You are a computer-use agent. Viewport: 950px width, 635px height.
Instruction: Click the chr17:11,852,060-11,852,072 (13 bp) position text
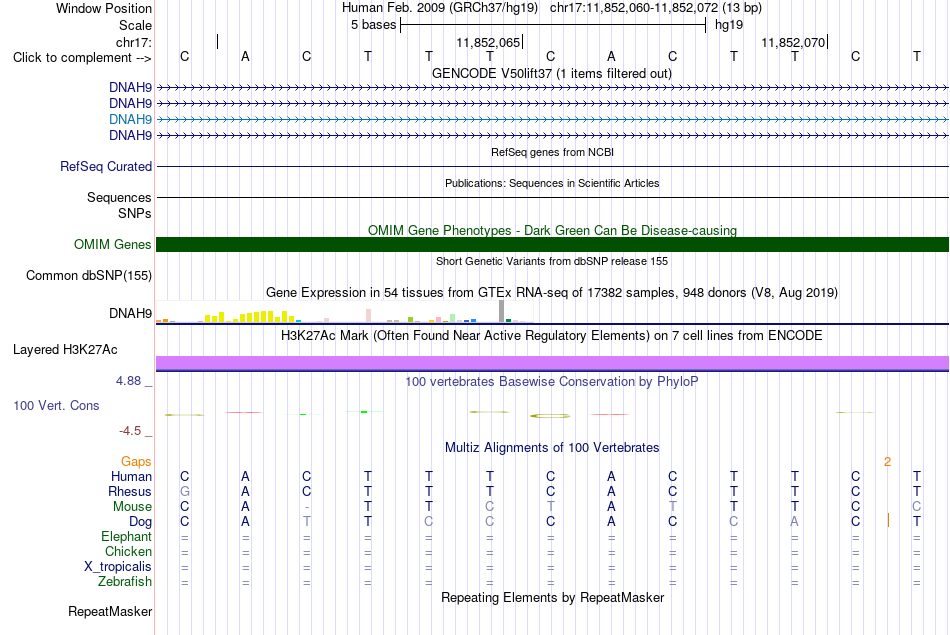coord(656,8)
